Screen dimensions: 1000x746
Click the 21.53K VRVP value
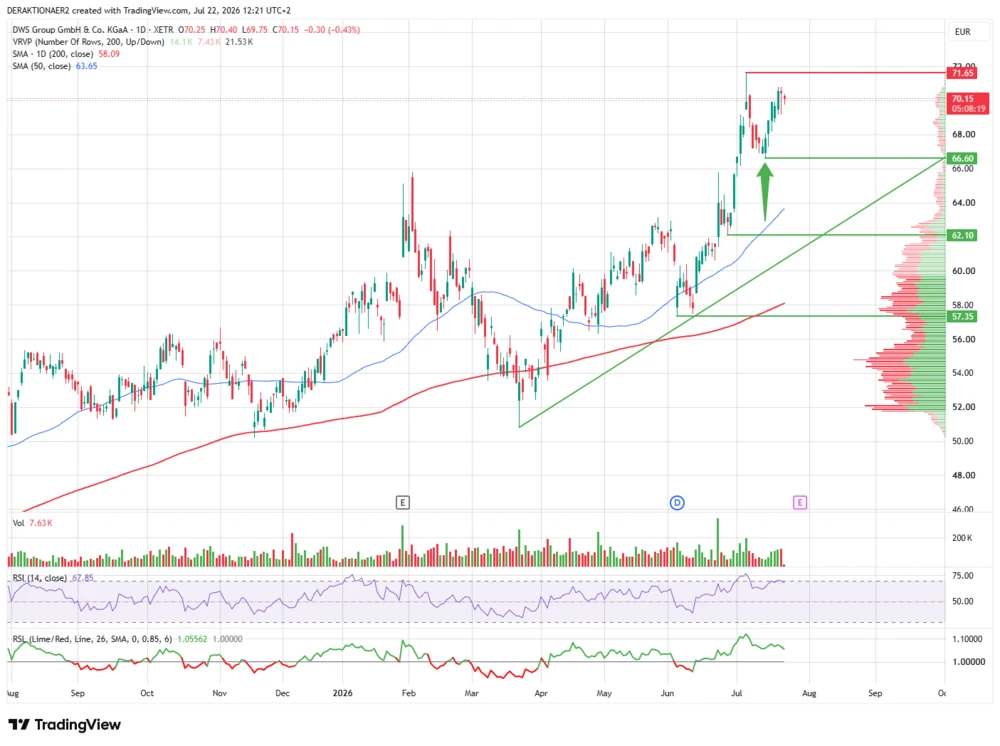(x=239, y=41)
